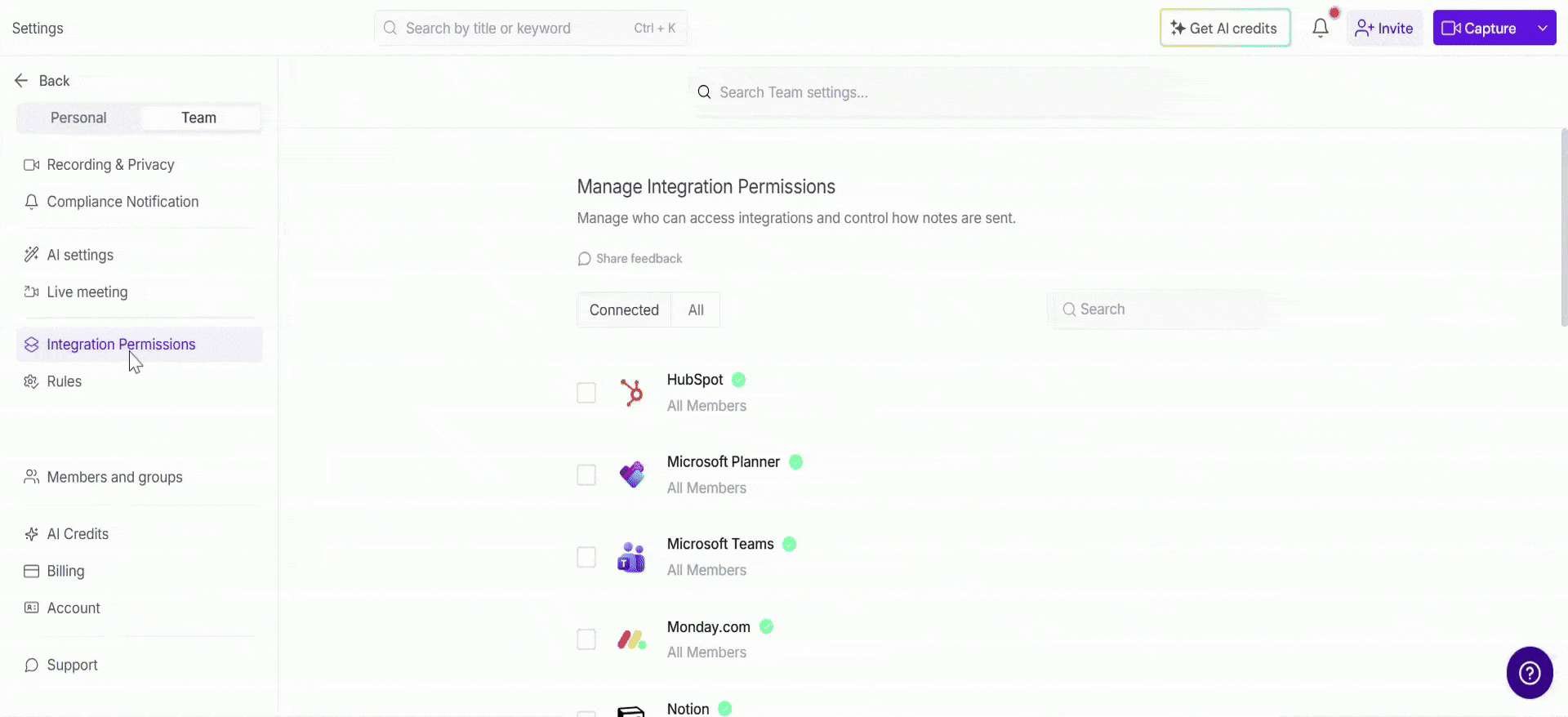Select the Microsoft Teams checkbox

point(586,557)
